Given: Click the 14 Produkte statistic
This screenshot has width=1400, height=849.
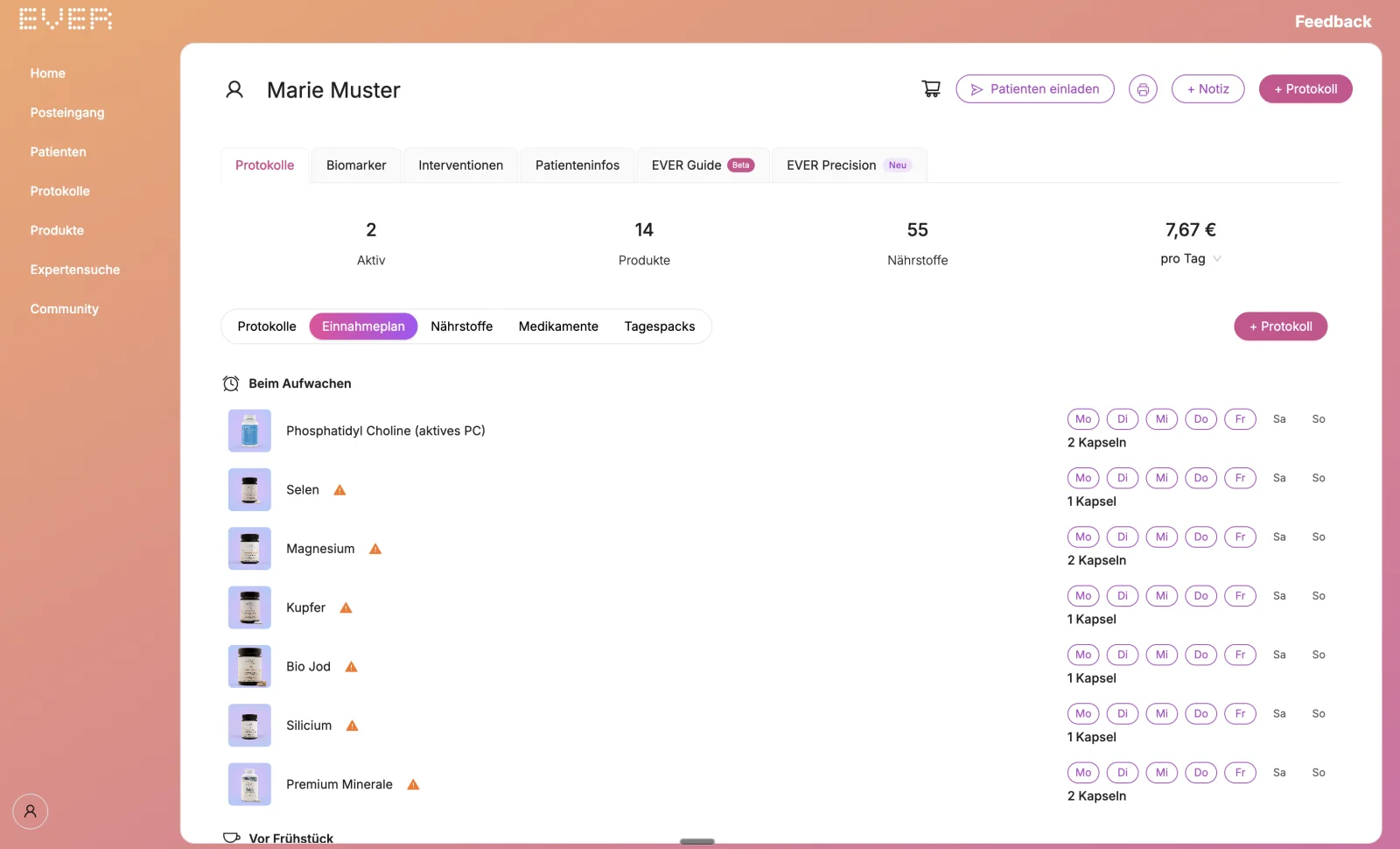Looking at the screenshot, I should pyautogui.click(x=644, y=243).
